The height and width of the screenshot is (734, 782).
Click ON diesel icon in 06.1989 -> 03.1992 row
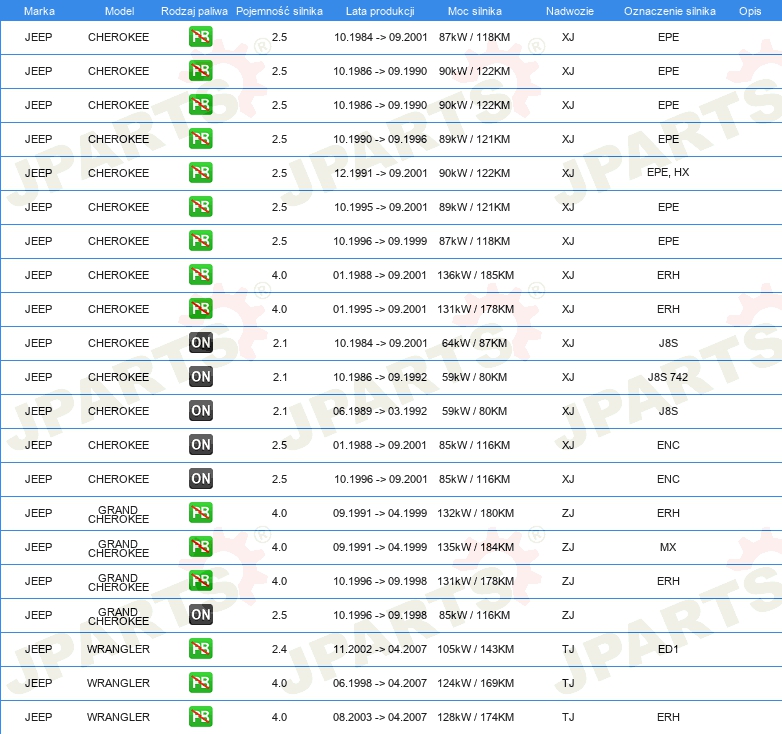200,410
